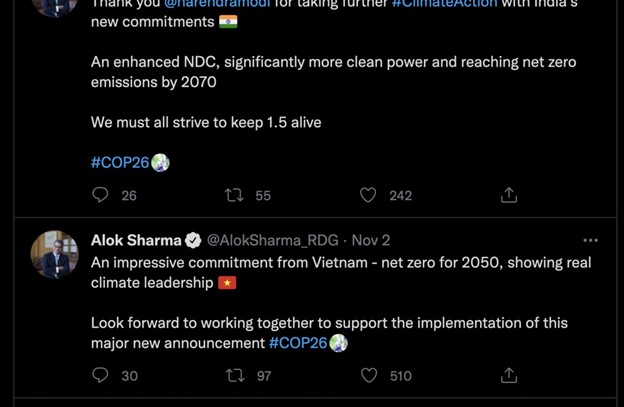Open #COP26 hashtag in the Vietnam tweet
The height and width of the screenshot is (407, 624).
298,343
